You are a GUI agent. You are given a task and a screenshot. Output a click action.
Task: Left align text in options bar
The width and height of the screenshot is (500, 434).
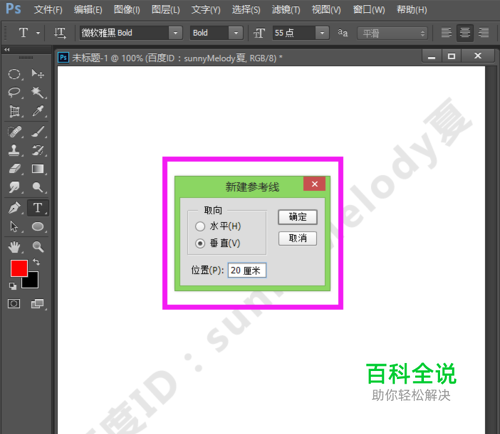point(446,33)
